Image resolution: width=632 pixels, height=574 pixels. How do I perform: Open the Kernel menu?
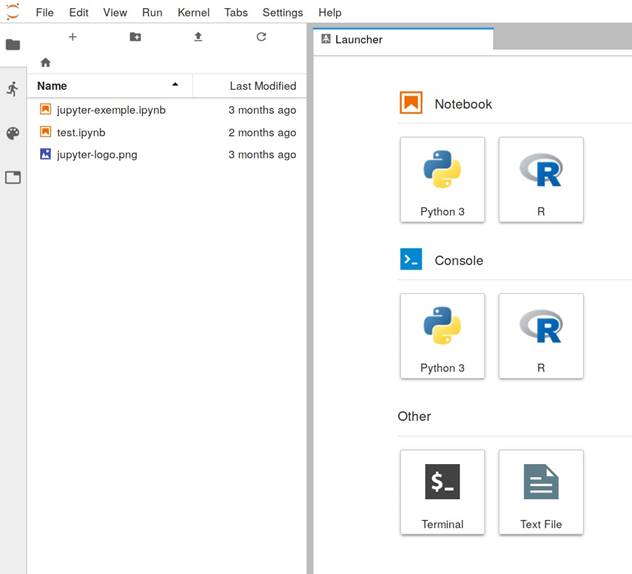click(193, 13)
